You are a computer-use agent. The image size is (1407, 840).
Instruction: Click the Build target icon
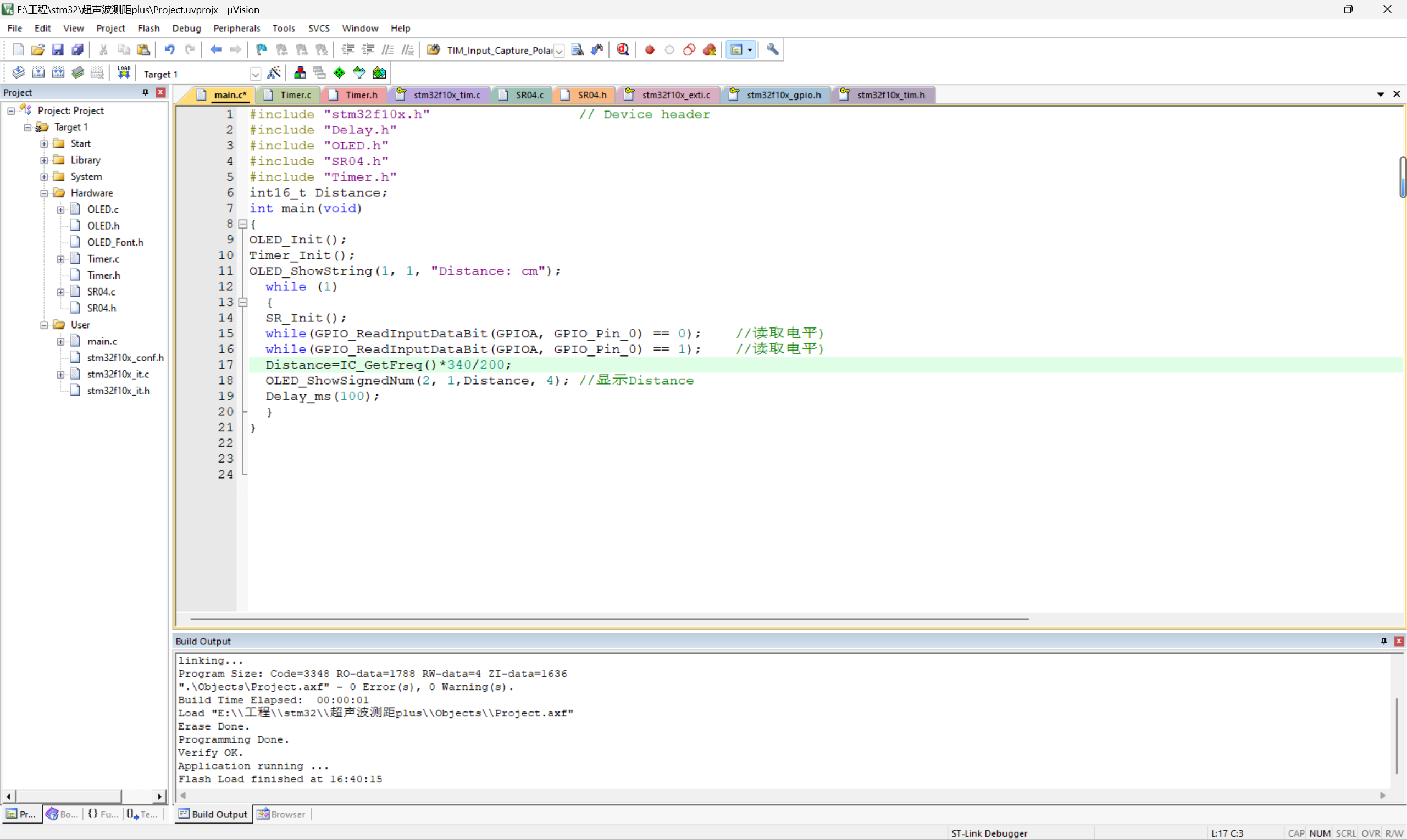point(38,73)
